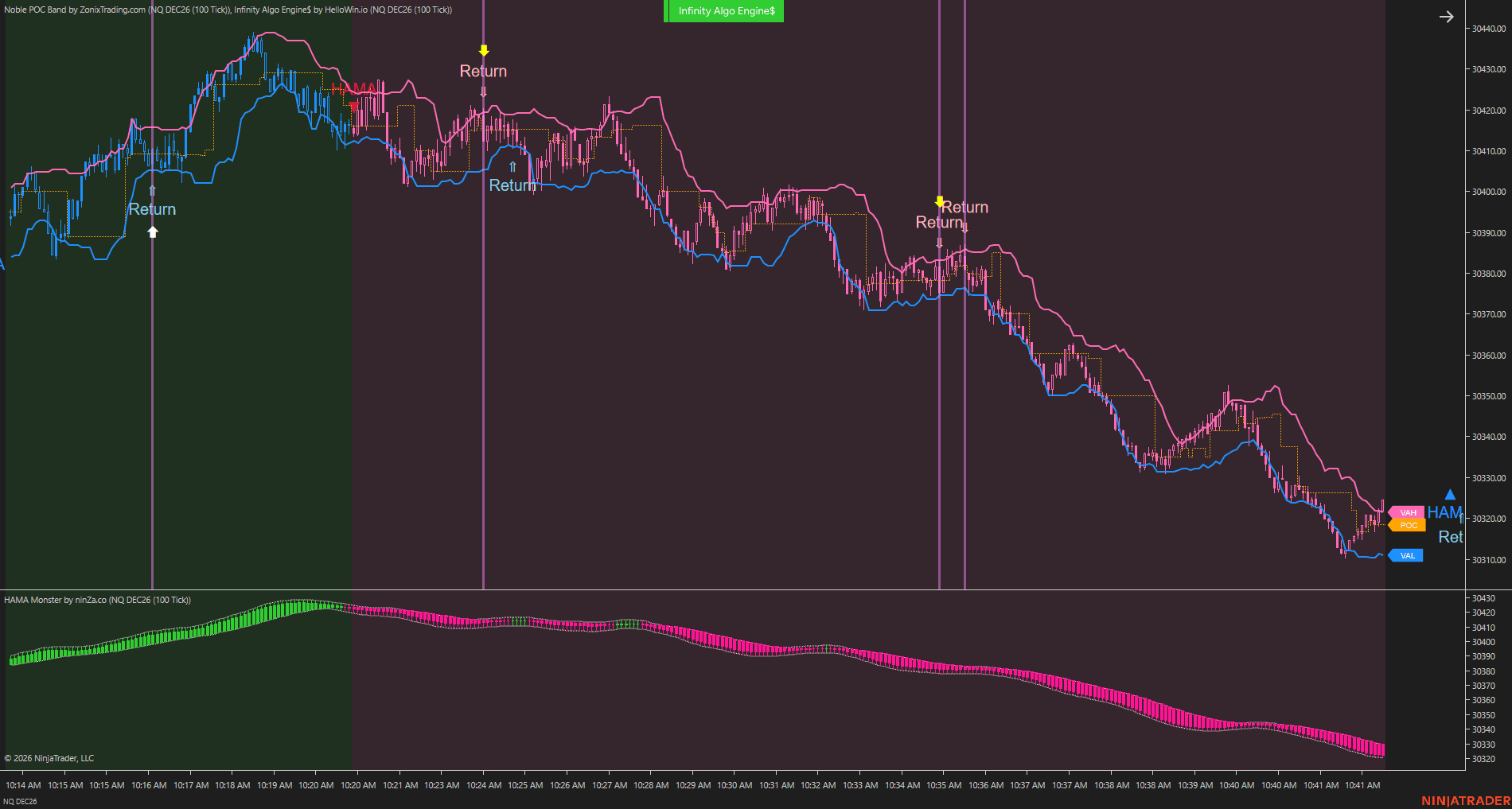Click the Return label beside the white up arrow

pos(152,209)
